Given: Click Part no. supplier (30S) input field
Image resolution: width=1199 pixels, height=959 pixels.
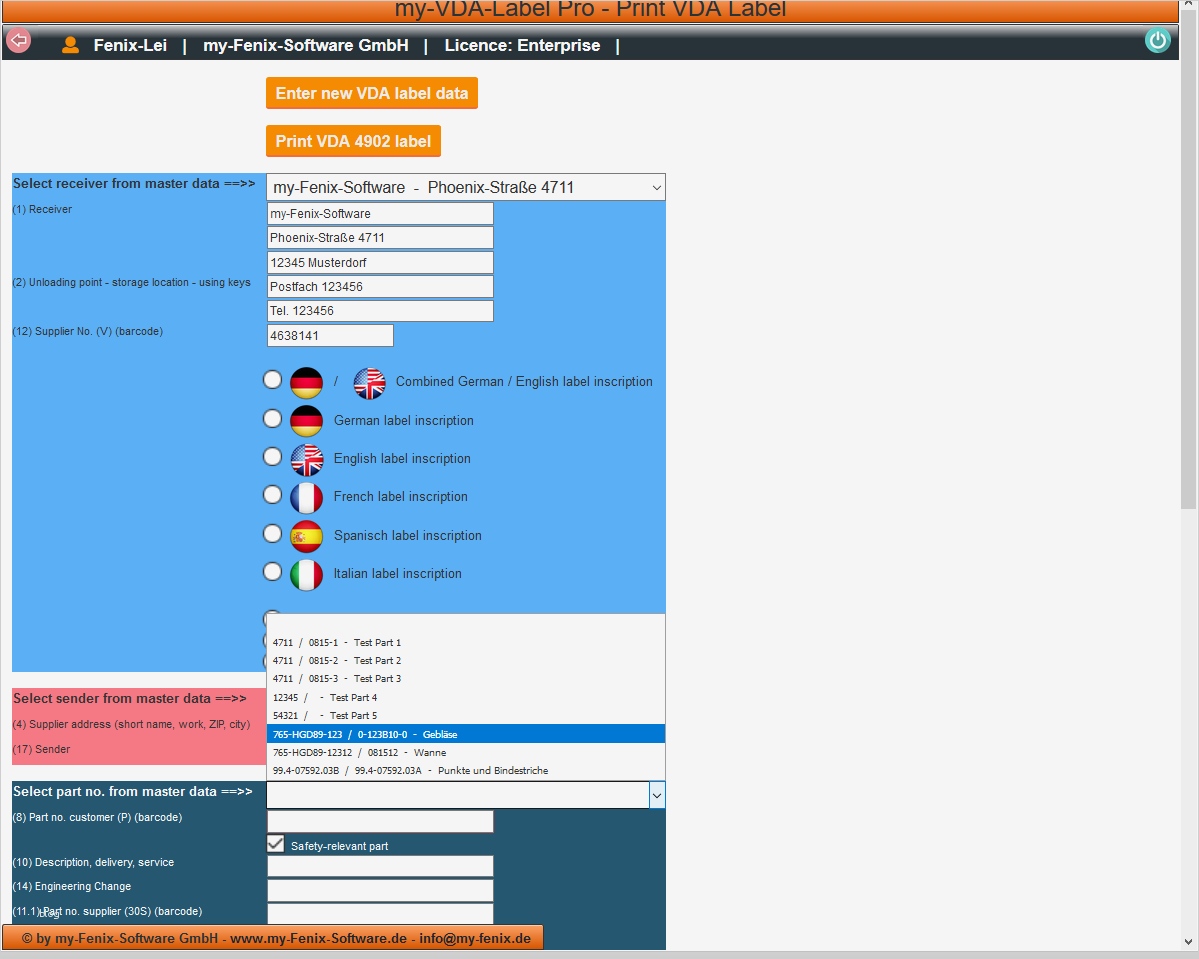Looking at the screenshot, I should [x=380, y=914].
